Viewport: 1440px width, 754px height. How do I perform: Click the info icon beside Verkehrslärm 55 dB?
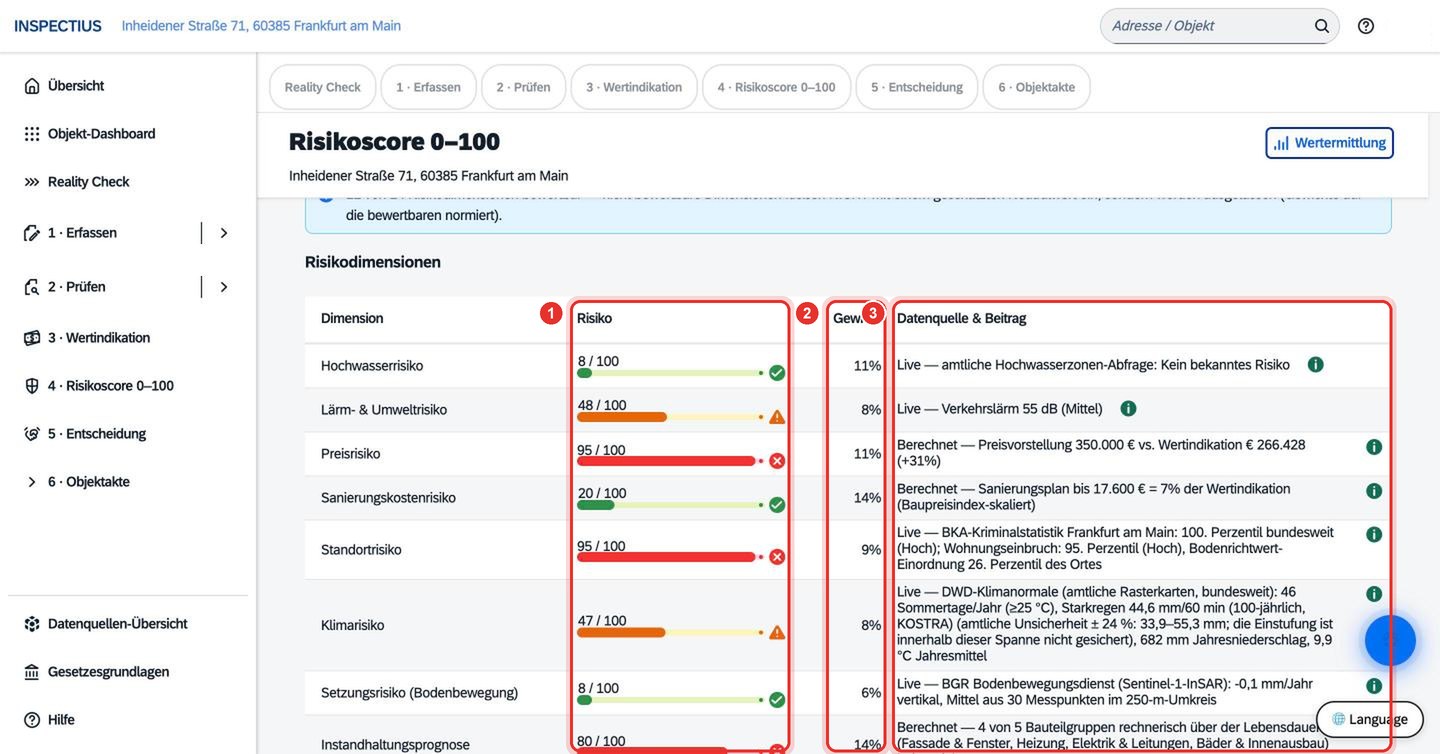pos(1128,409)
